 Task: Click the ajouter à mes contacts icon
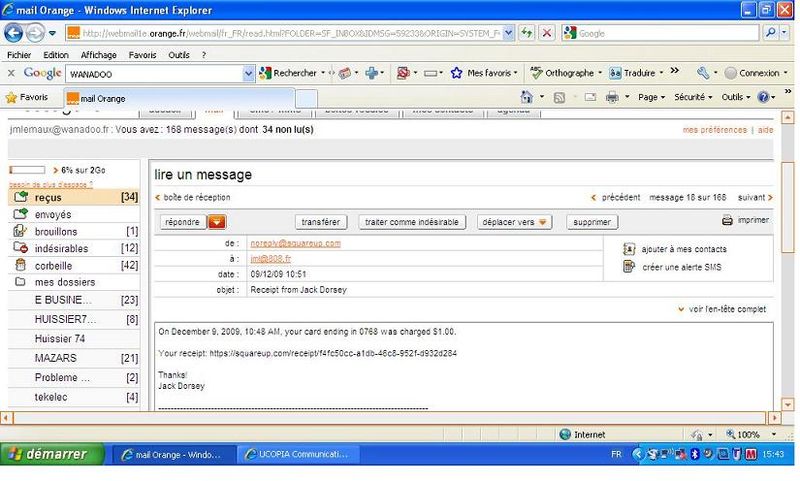pyautogui.click(x=629, y=249)
